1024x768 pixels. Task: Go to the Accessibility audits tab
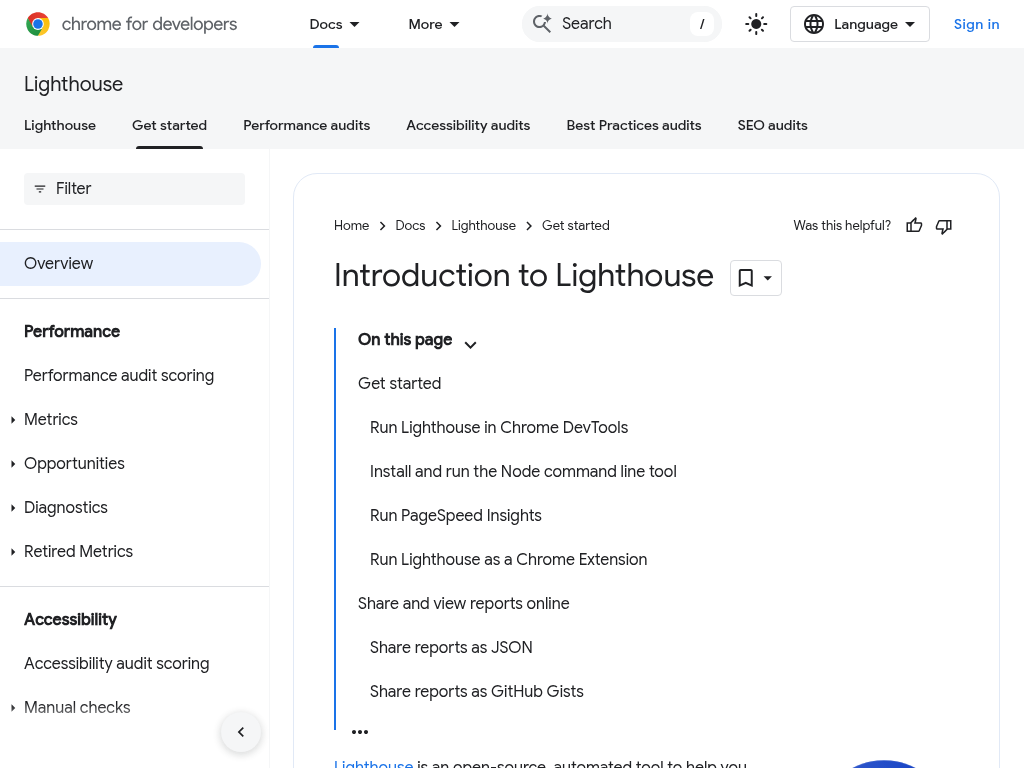pos(468,125)
